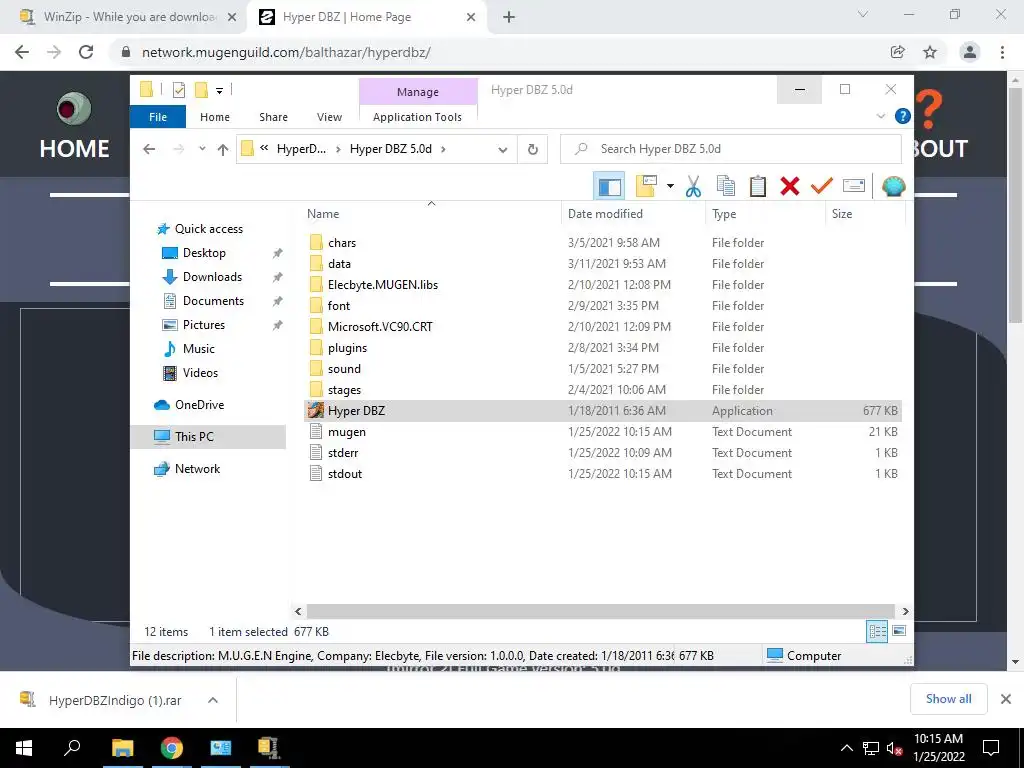Click the red X Delete icon
This screenshot has width=1024, height=768.
tap(790, 187)
